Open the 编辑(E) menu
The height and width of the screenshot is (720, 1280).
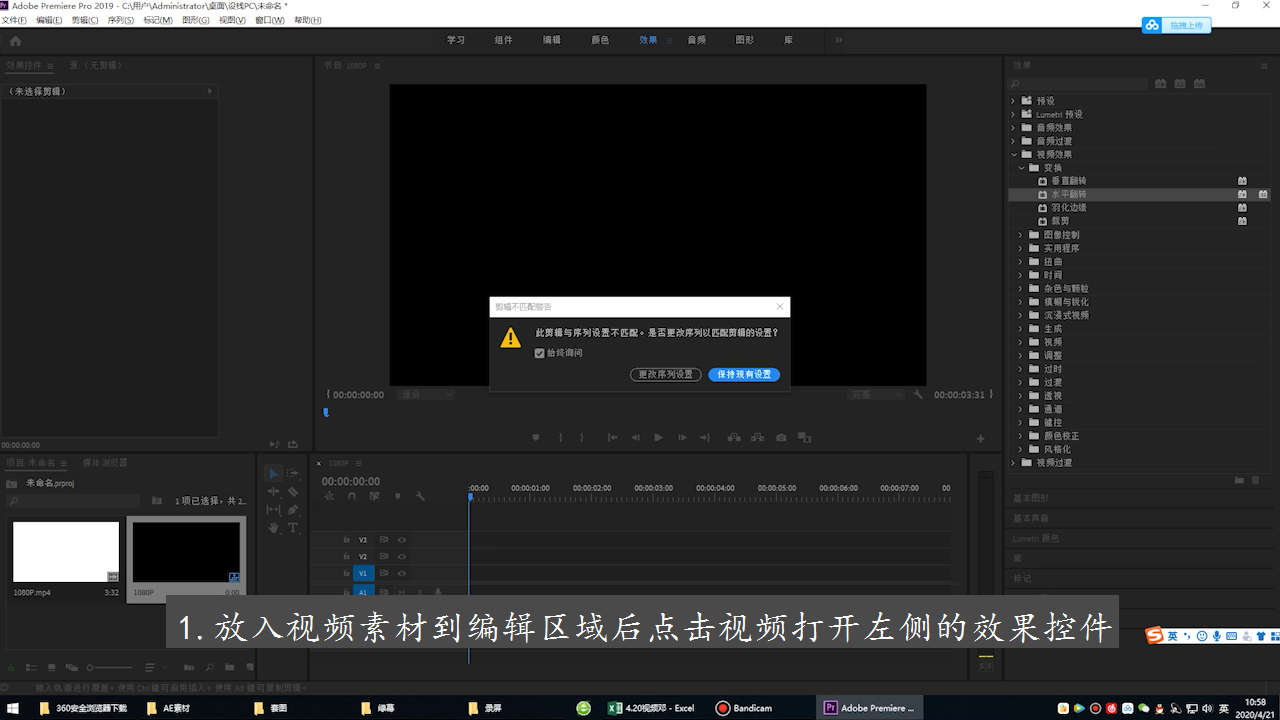tap(49, 20)
